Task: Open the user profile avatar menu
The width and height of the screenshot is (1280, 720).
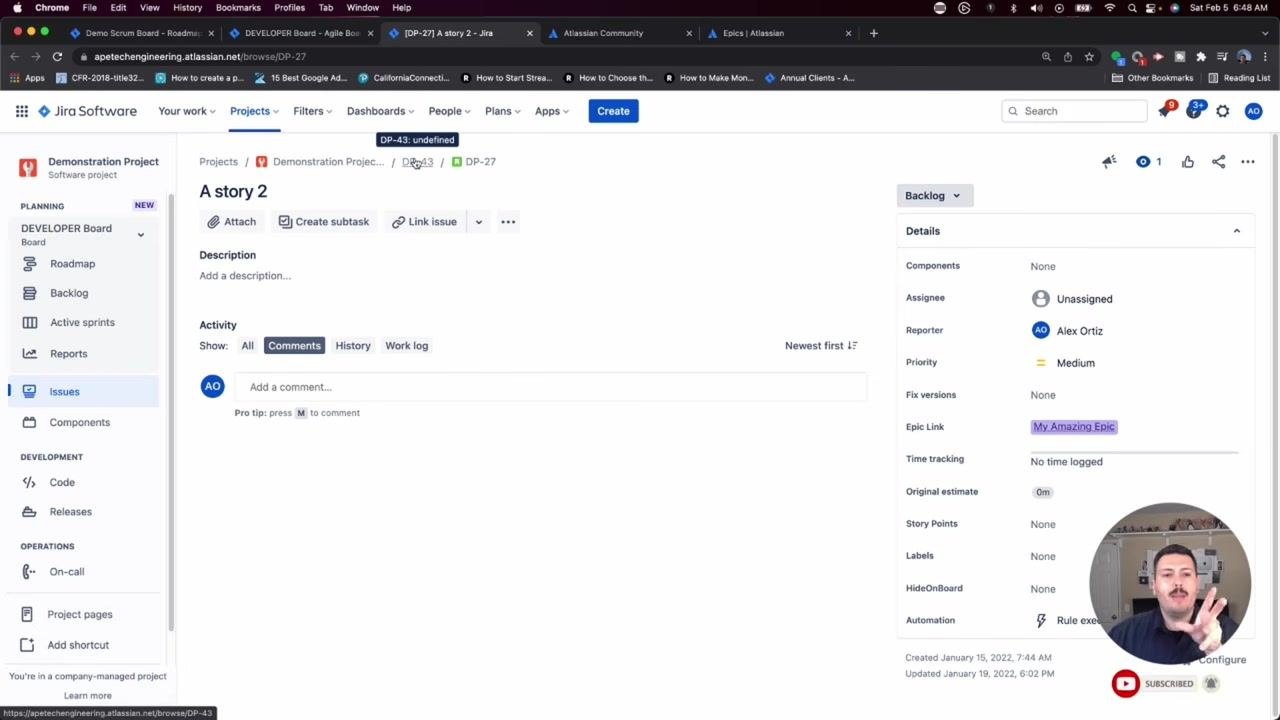Action: coord(1253,111)
